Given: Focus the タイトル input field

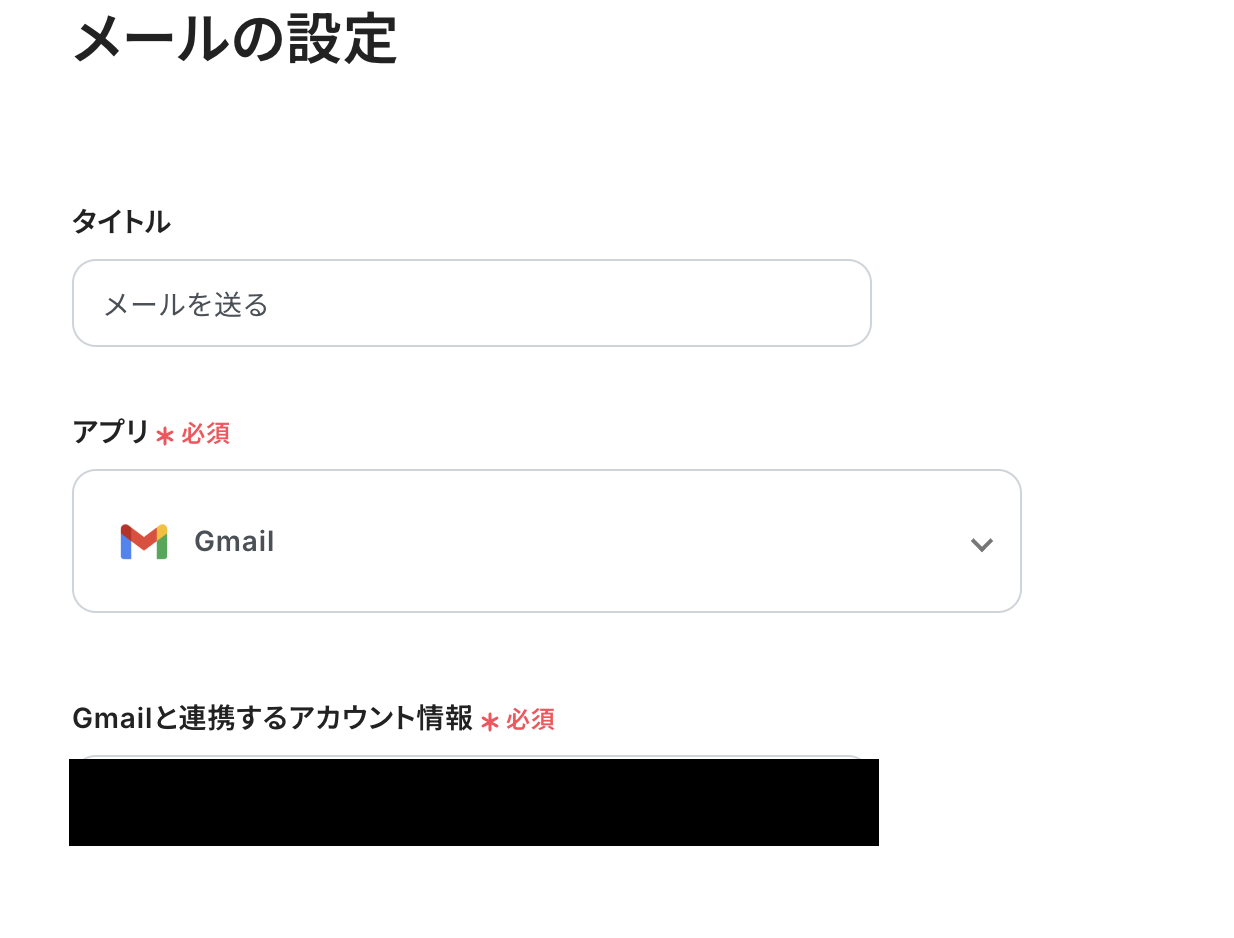Looking at the screenshot, I should click(x=471, y=304).
